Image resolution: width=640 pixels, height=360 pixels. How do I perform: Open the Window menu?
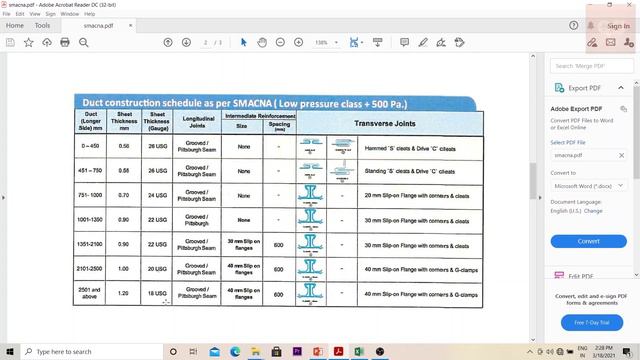[70, 14]
